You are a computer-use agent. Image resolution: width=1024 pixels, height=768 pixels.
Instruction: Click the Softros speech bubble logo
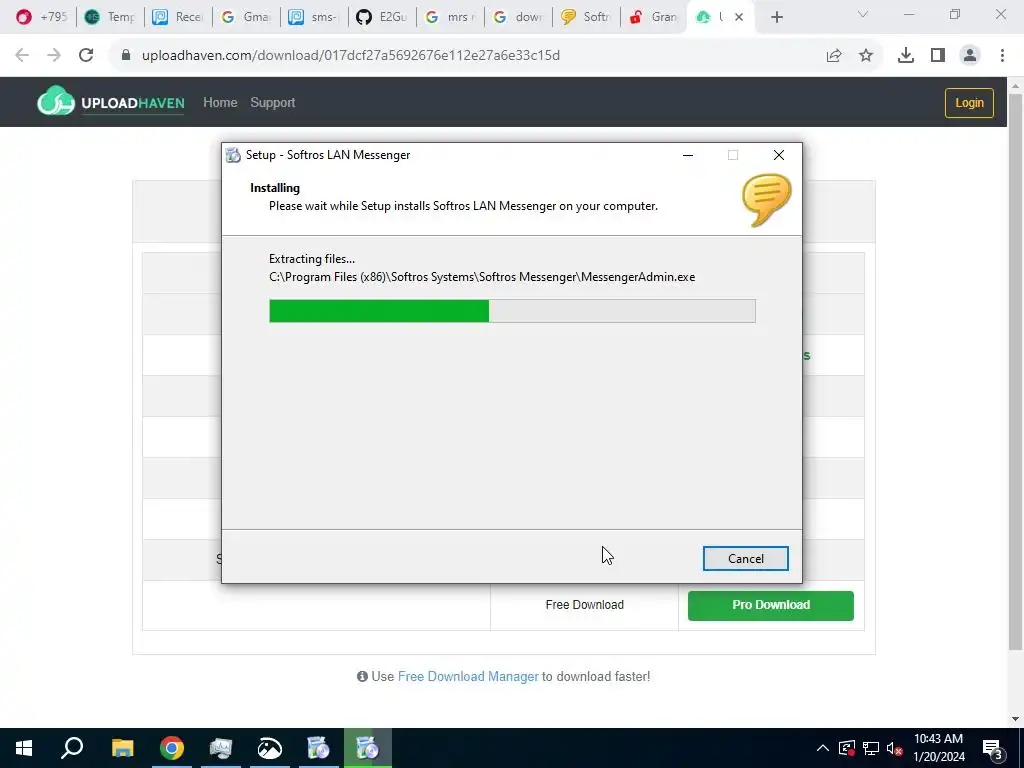tap(766, 200)
